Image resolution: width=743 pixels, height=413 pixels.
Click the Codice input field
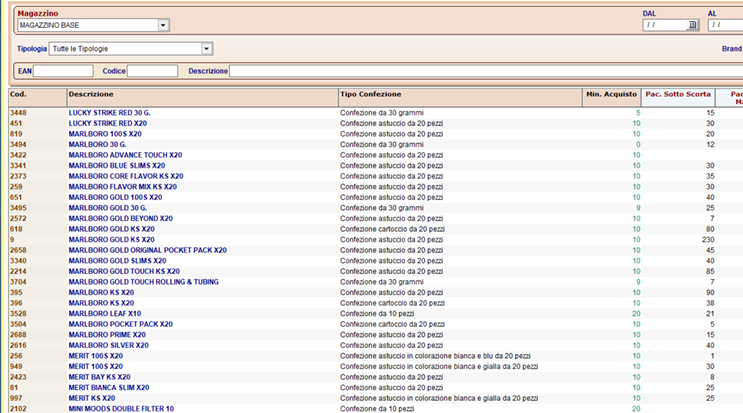click(153, 71)
